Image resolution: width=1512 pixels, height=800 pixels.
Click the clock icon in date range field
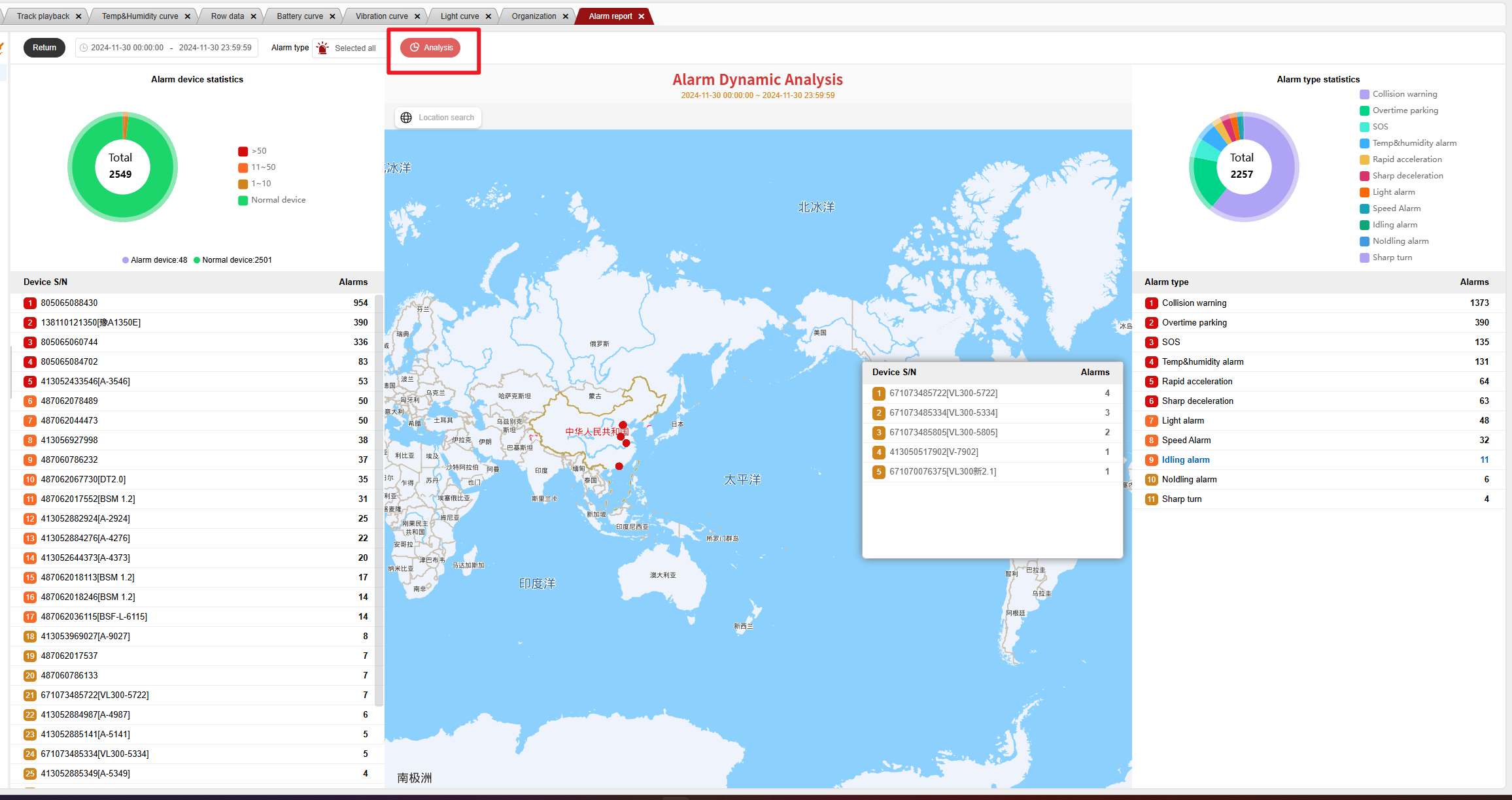click(84, 48)
